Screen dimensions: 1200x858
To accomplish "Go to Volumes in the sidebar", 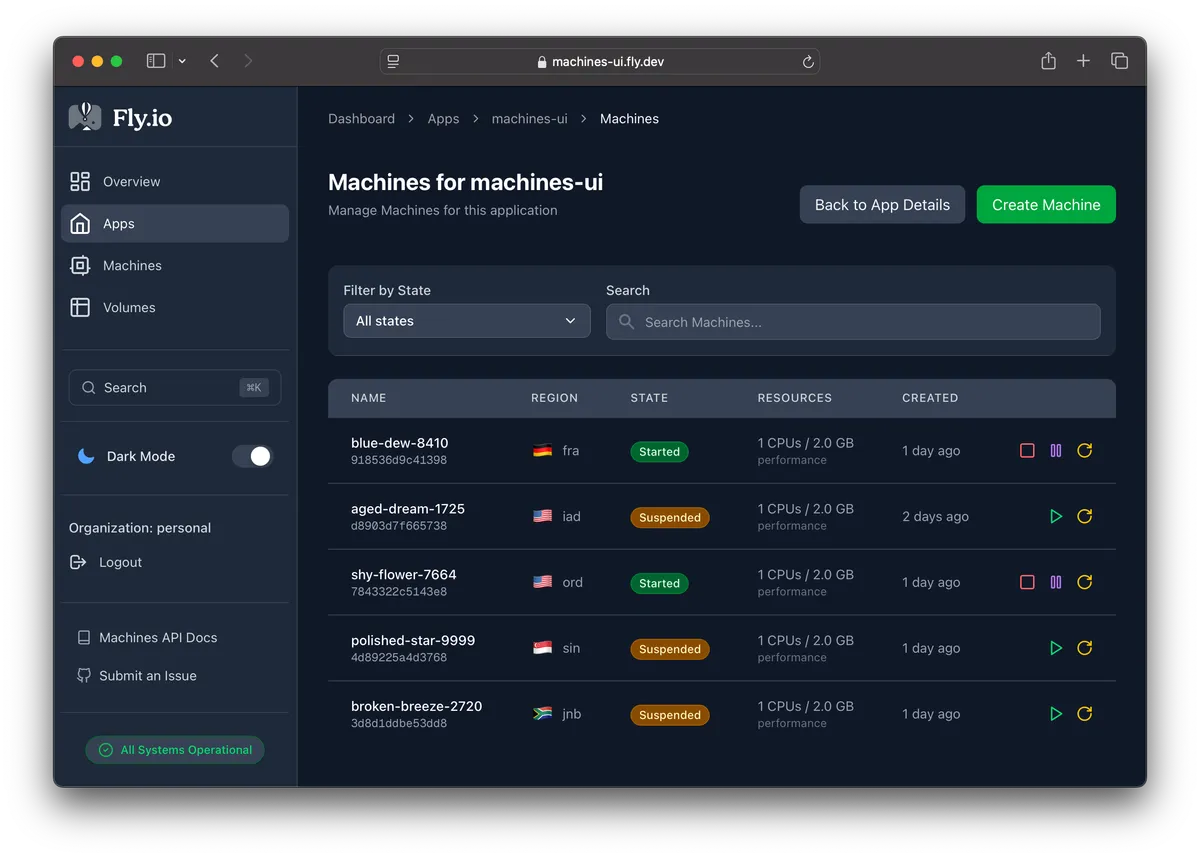I will [x=129, y=308].
